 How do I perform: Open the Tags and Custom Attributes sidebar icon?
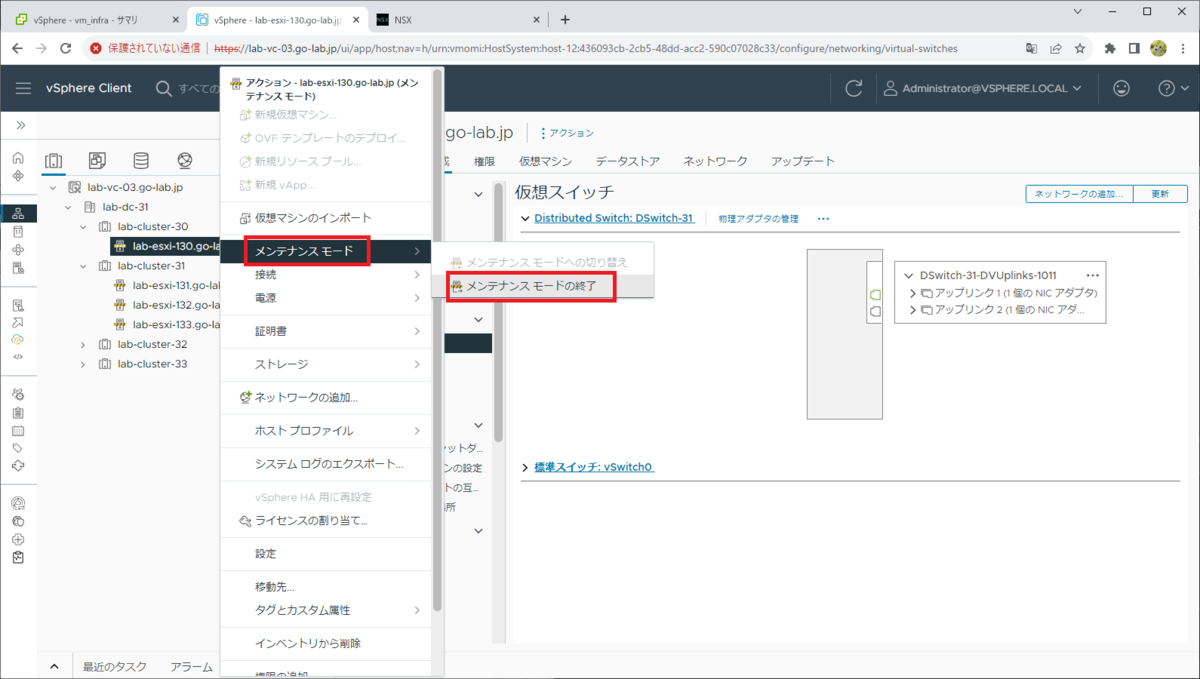(x=18, y=448)
